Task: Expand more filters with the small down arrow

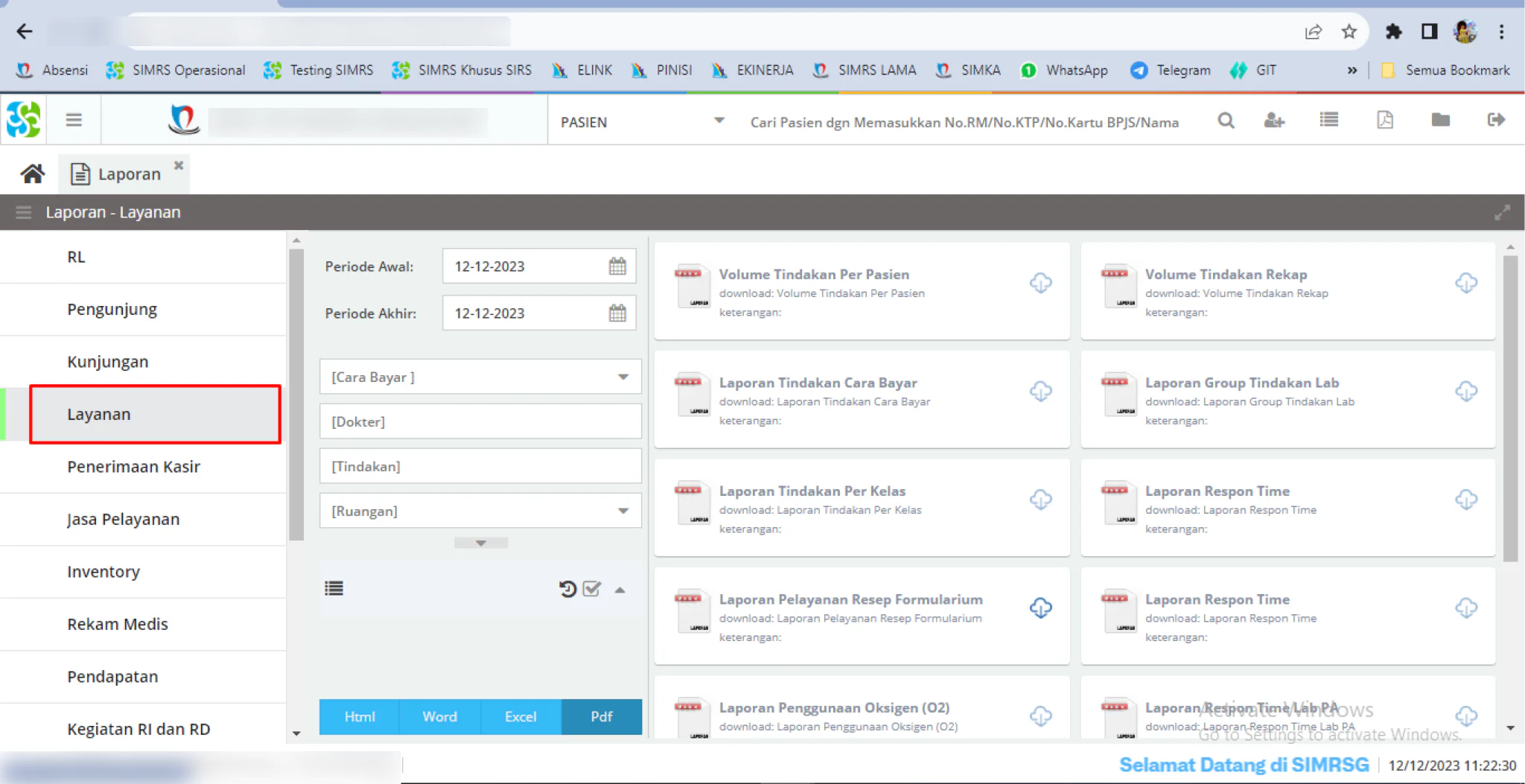Action: (481, 543)
